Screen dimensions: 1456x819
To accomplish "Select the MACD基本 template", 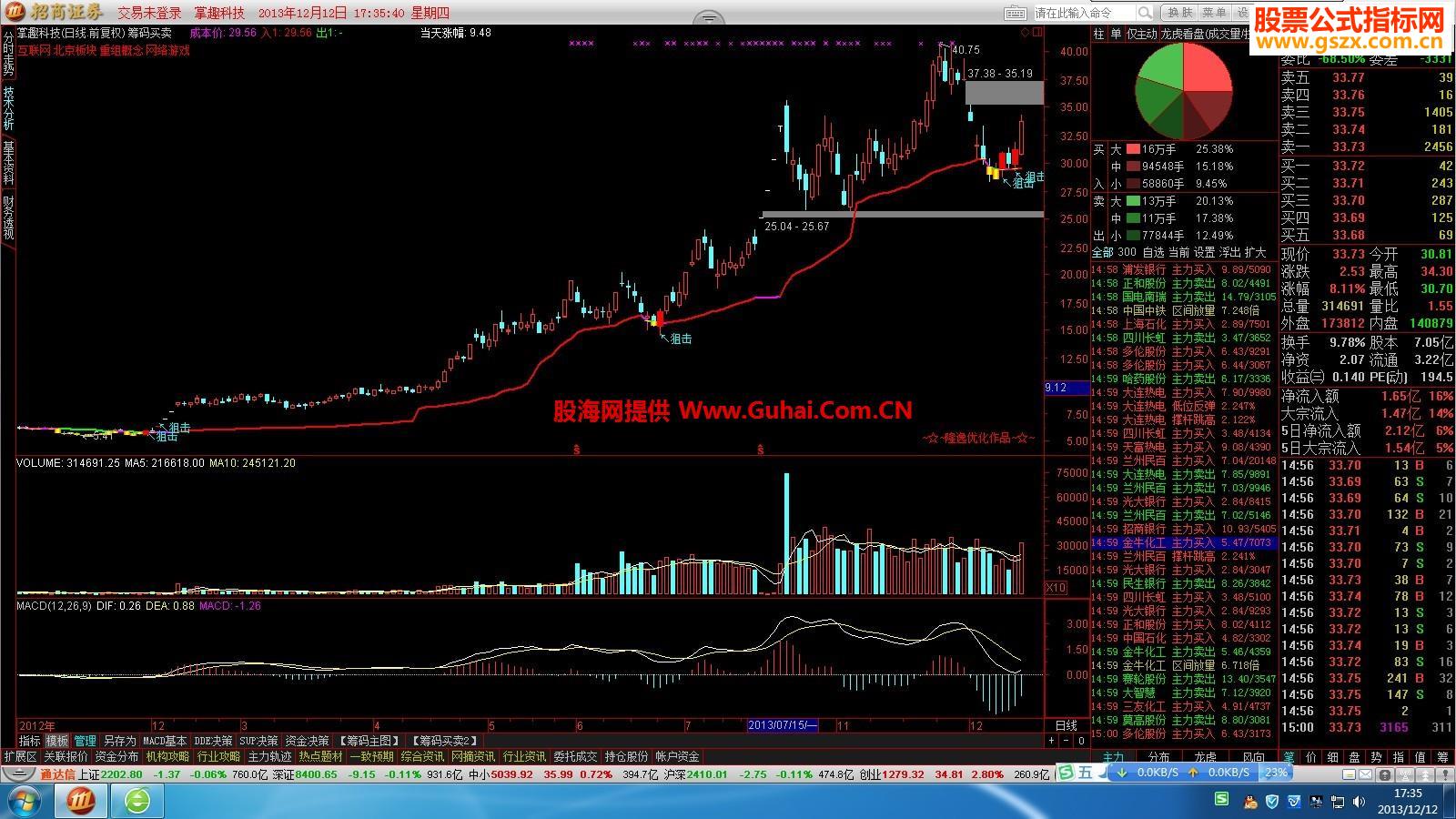I will tap(165, 741).
